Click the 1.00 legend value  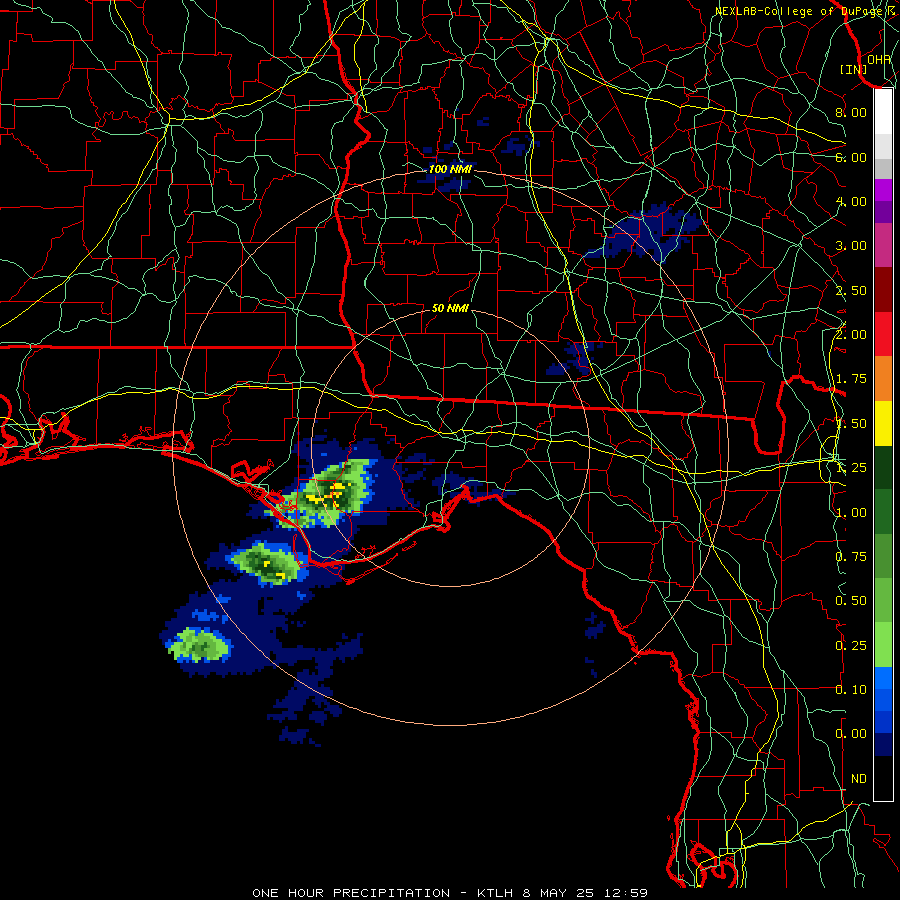(x=851, y=513)
